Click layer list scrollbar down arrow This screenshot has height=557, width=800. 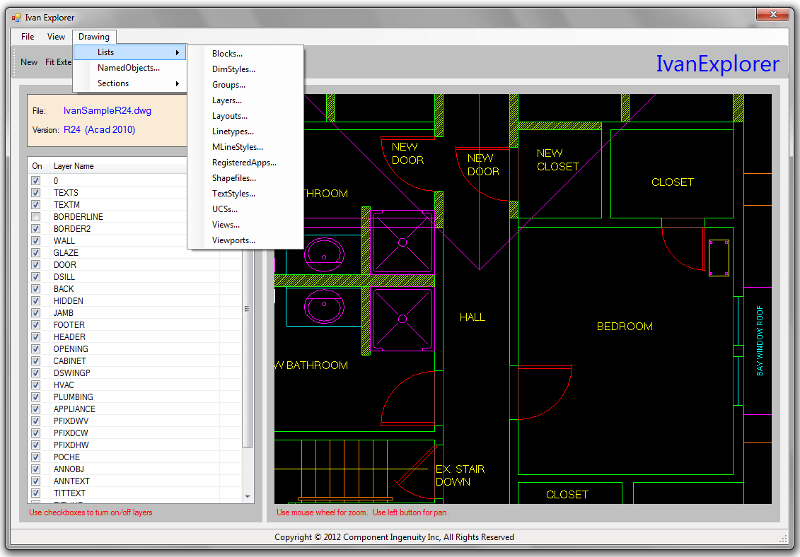click(247, 496)
